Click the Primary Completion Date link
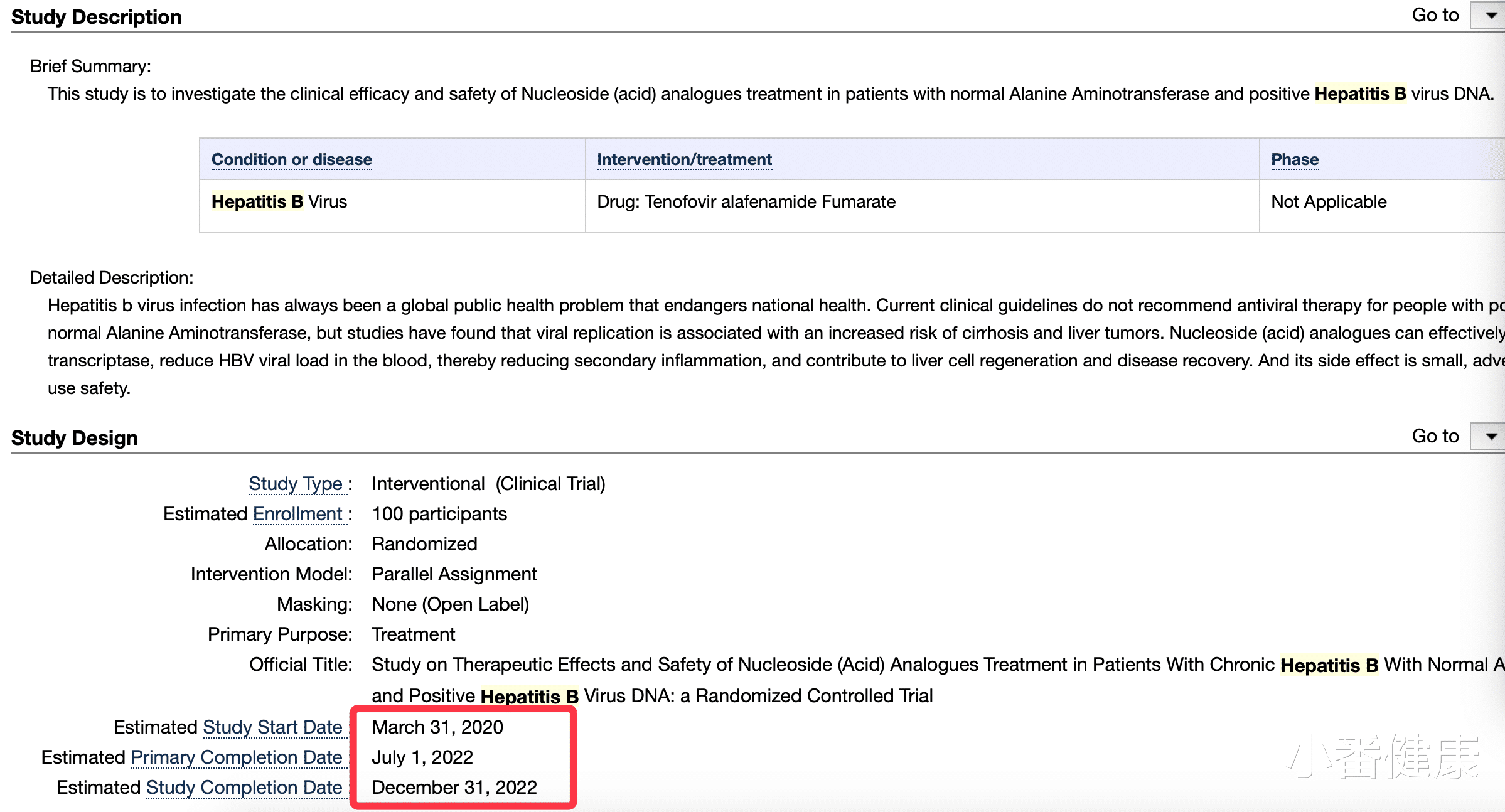Image resolution: width=1505 pixels, height=812 pixels. pyautogui.click(x=236, y=757)
